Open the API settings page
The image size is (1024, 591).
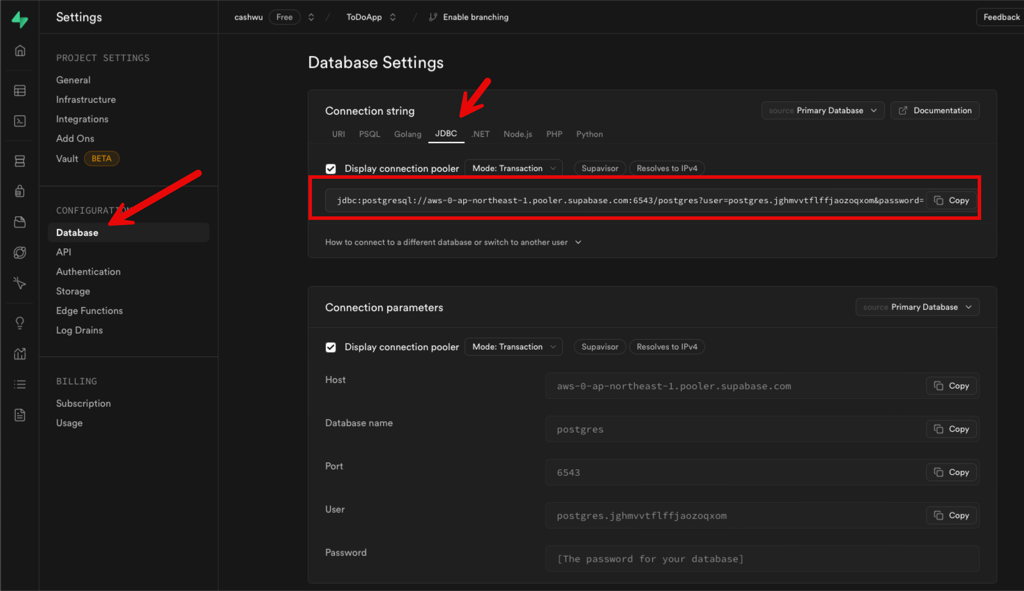pyautogui.click(x=64, y=252)
